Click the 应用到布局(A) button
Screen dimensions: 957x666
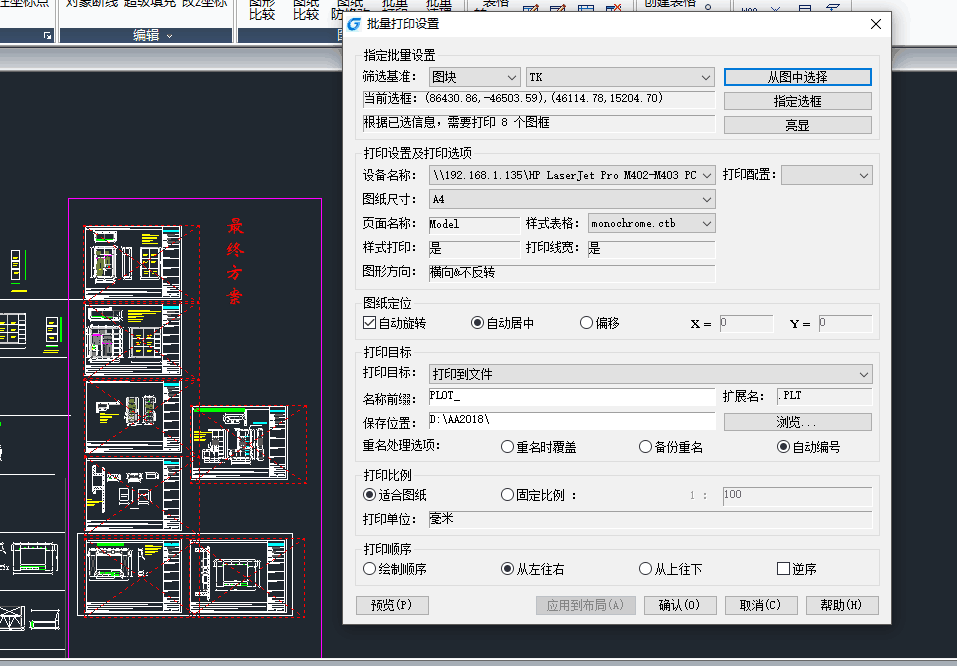585,605
